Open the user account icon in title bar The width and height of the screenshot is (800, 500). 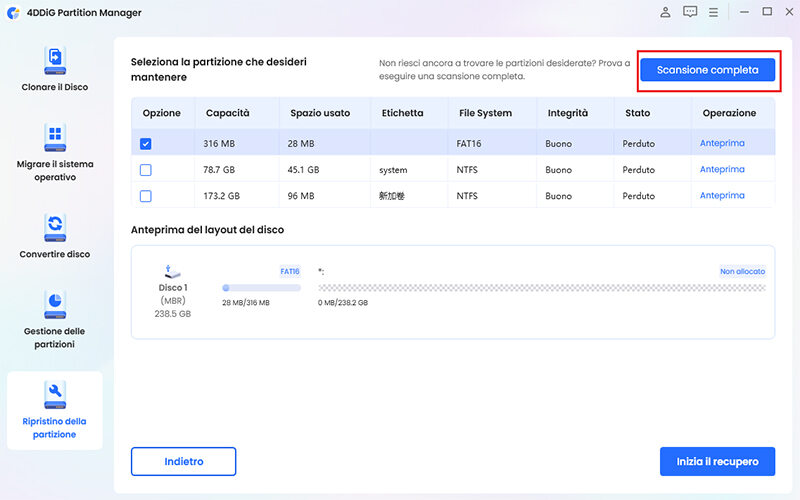click(x=665, y=12)
